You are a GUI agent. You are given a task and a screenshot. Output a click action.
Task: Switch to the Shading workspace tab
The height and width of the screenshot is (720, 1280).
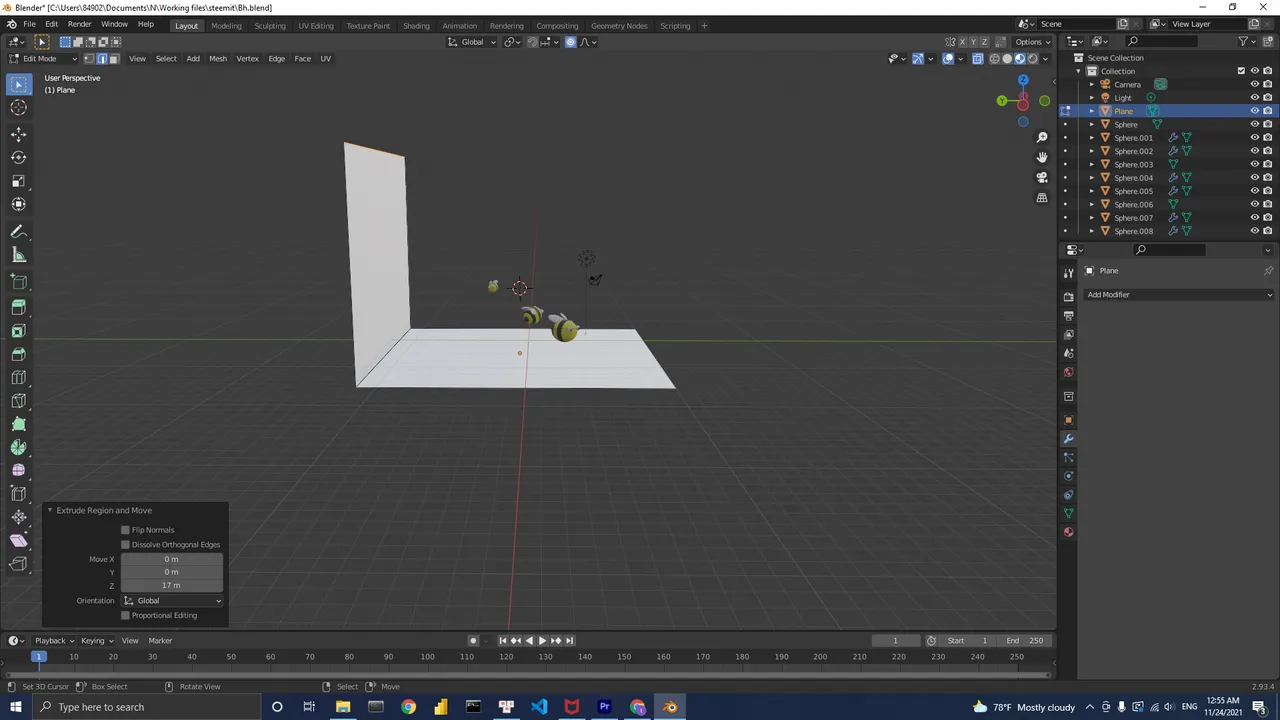[x=416, y=25]
